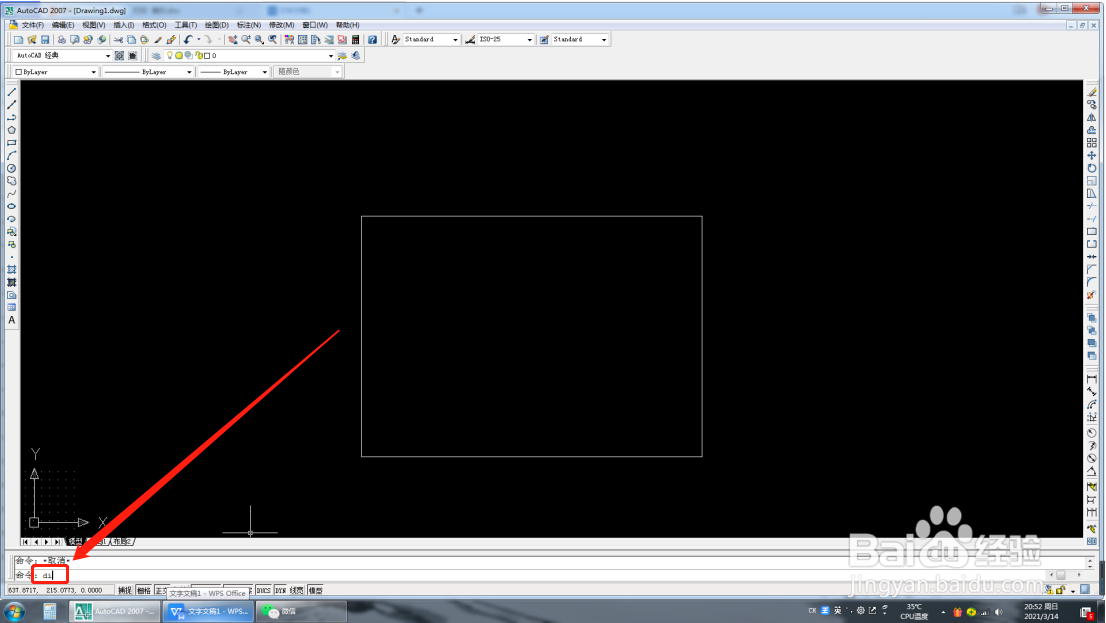Click the Plot printer icon
Viewport: 1106px width, 623px height.
(61, 40)
